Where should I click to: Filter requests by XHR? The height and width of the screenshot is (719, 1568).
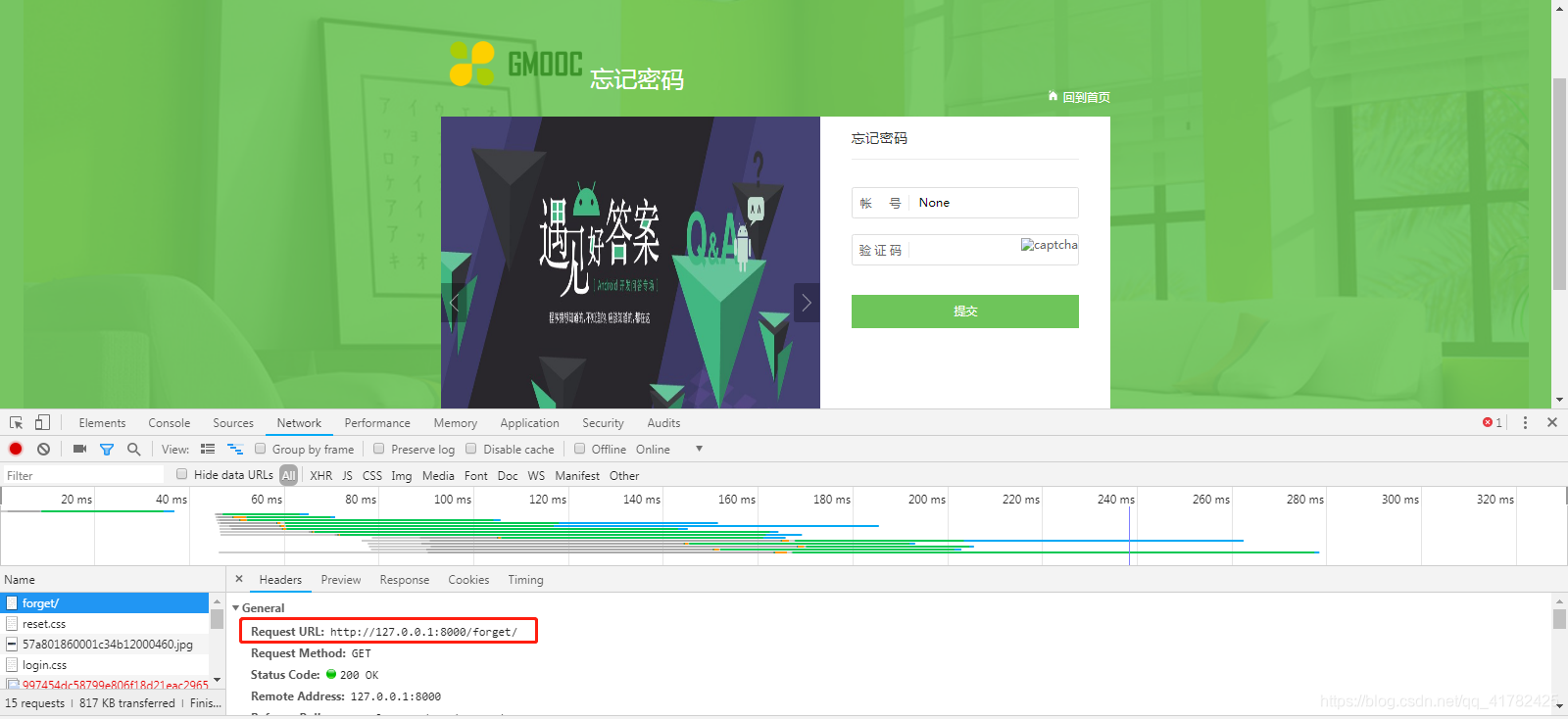pos(321,476)
